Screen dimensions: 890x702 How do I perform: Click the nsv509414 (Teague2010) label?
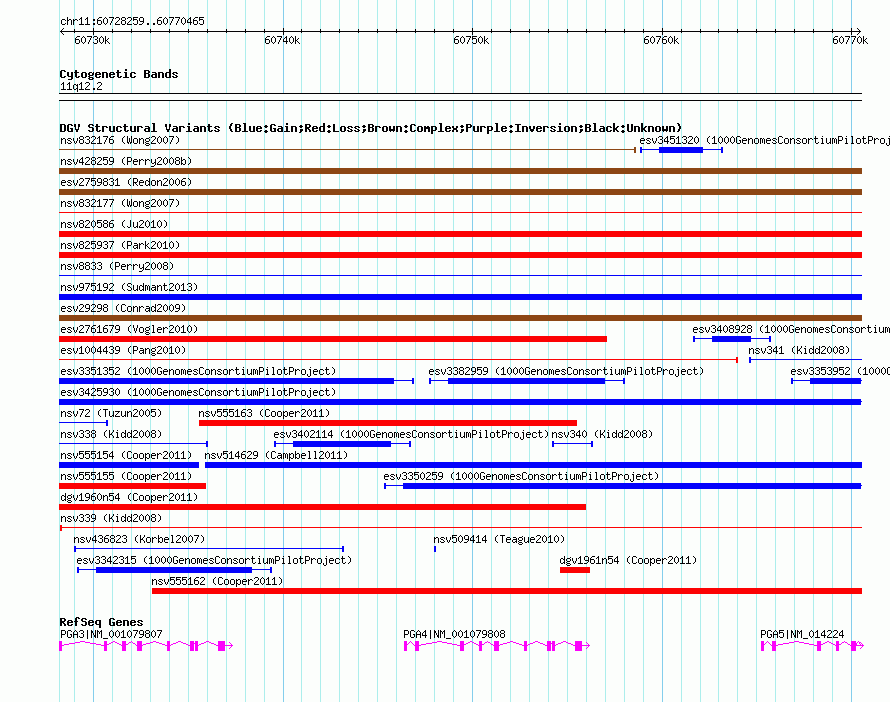tap(499, 539)
